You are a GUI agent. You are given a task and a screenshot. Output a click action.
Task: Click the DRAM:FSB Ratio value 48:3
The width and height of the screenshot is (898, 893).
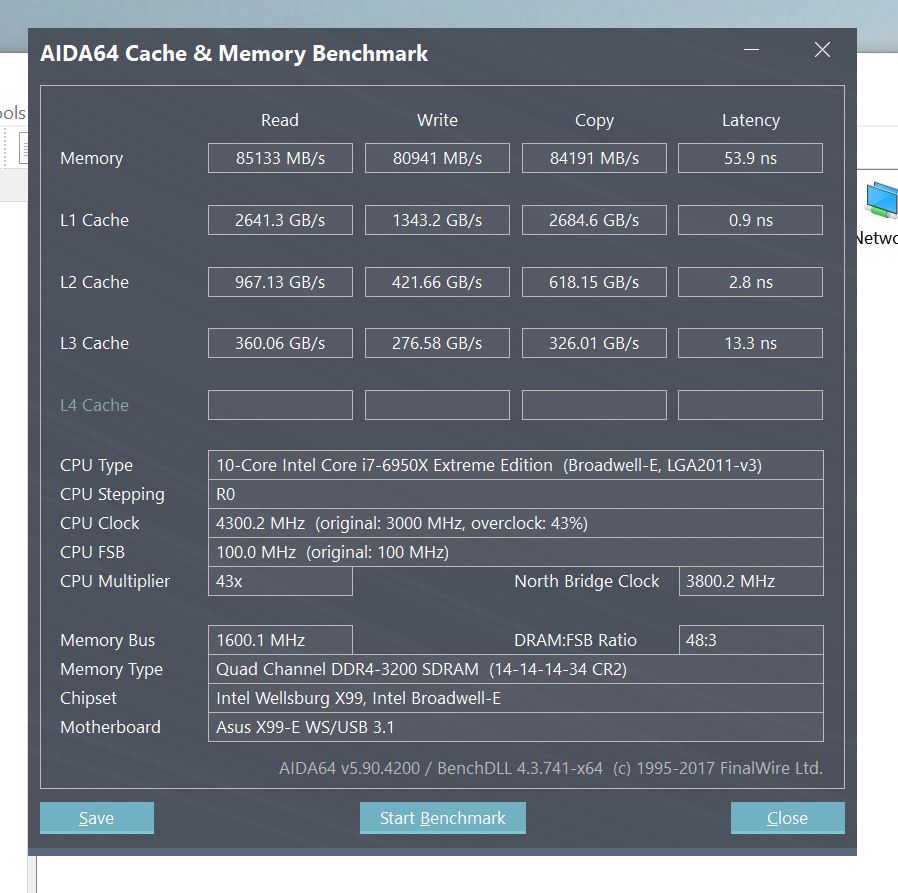coord(751,640)
